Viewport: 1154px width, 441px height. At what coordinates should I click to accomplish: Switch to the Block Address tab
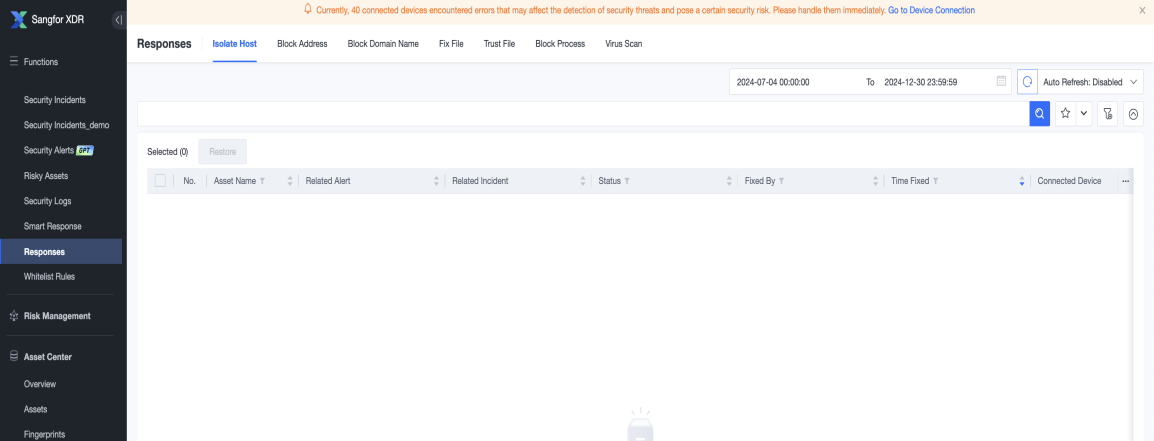[302, 43]
